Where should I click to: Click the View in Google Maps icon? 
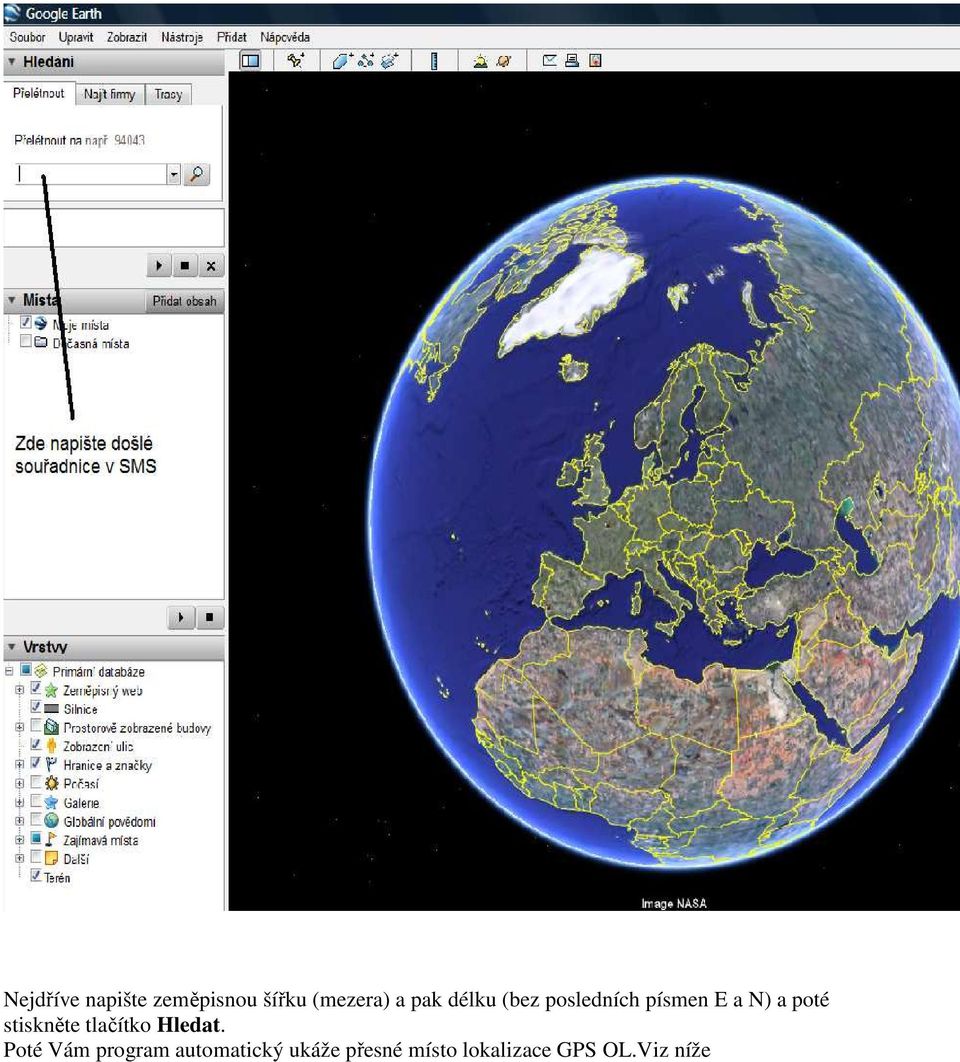click(595, 61)
